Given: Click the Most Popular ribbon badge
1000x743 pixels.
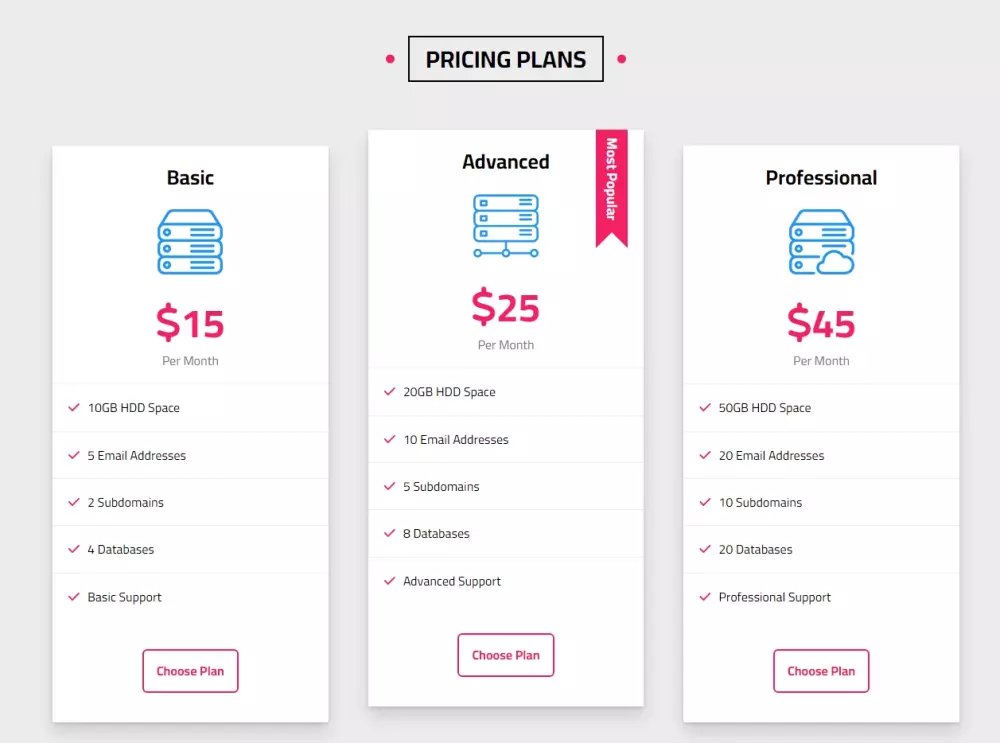Looking at the screenshot, I should (611, 188).
